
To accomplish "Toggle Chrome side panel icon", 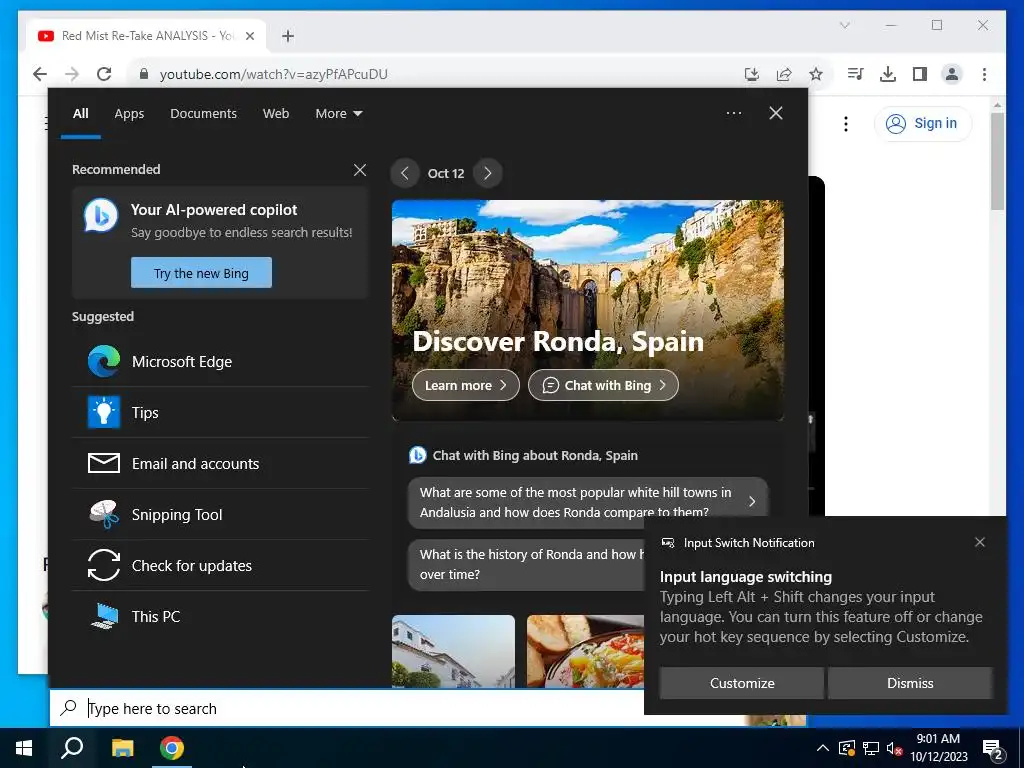I will coord(920,74).
